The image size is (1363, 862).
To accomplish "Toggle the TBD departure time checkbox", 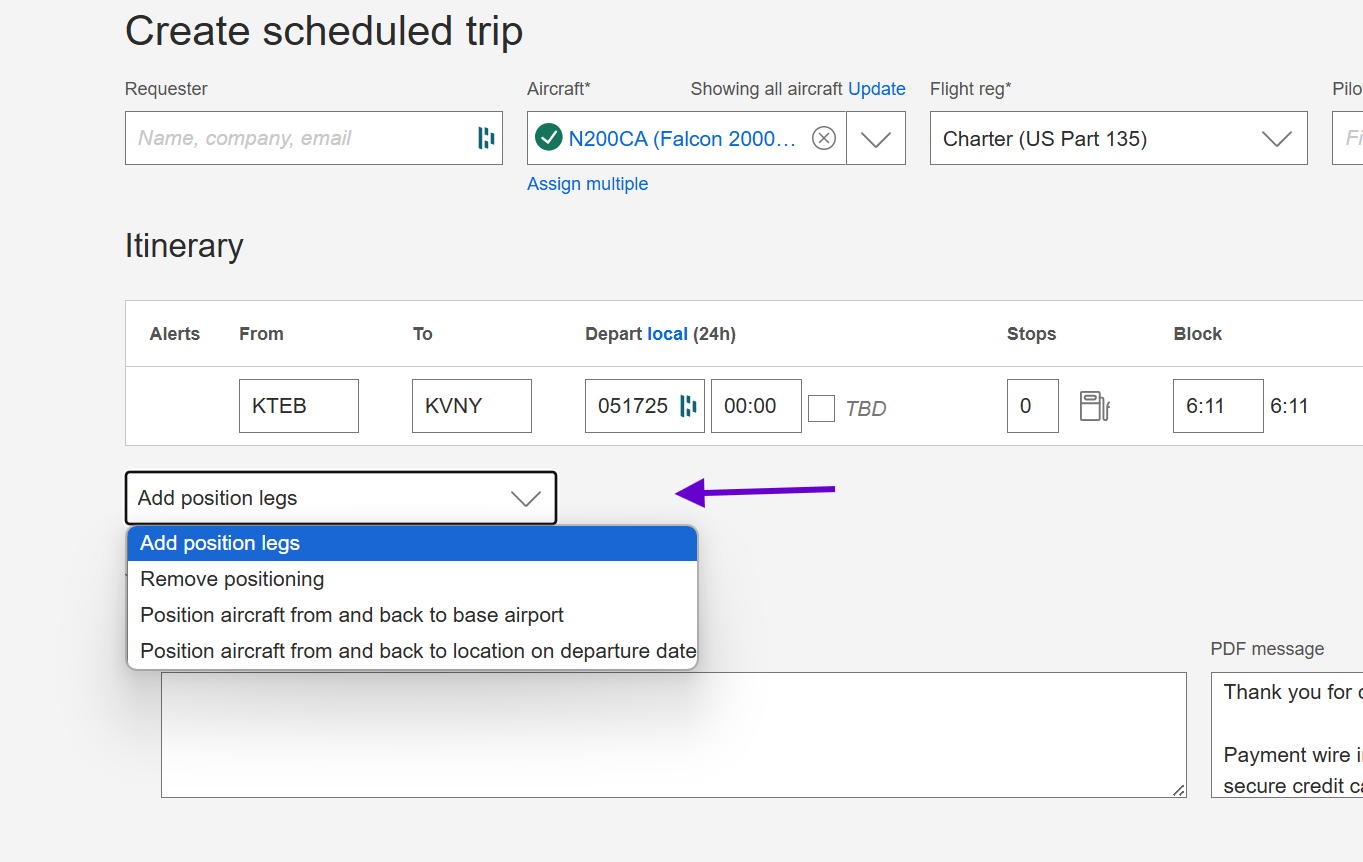I will [821, 408].
